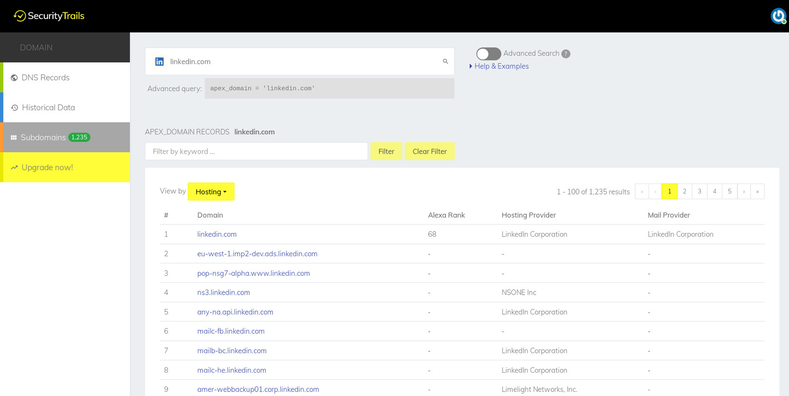This screenshot has width=789, height=396.
Task: Click the Advanced query code box
Action: point(329,88)
